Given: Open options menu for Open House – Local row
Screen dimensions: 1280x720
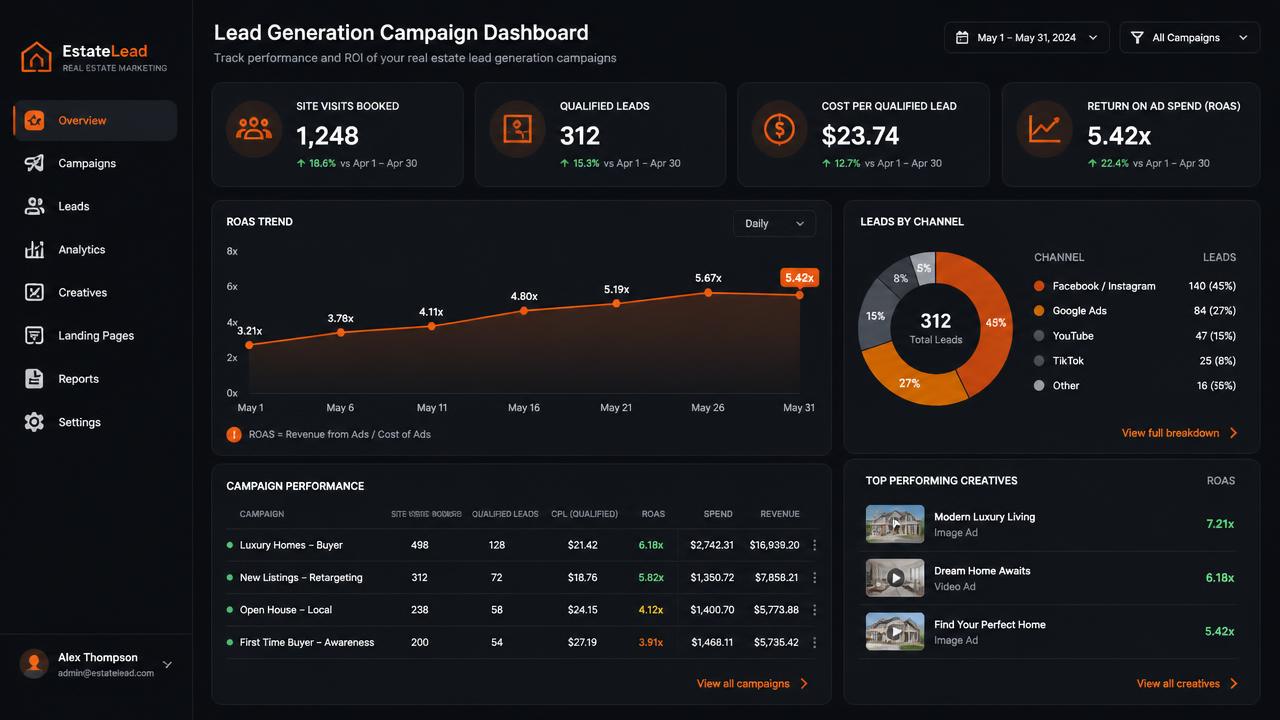Looking at the screenshot, I should tap(814, 609).
